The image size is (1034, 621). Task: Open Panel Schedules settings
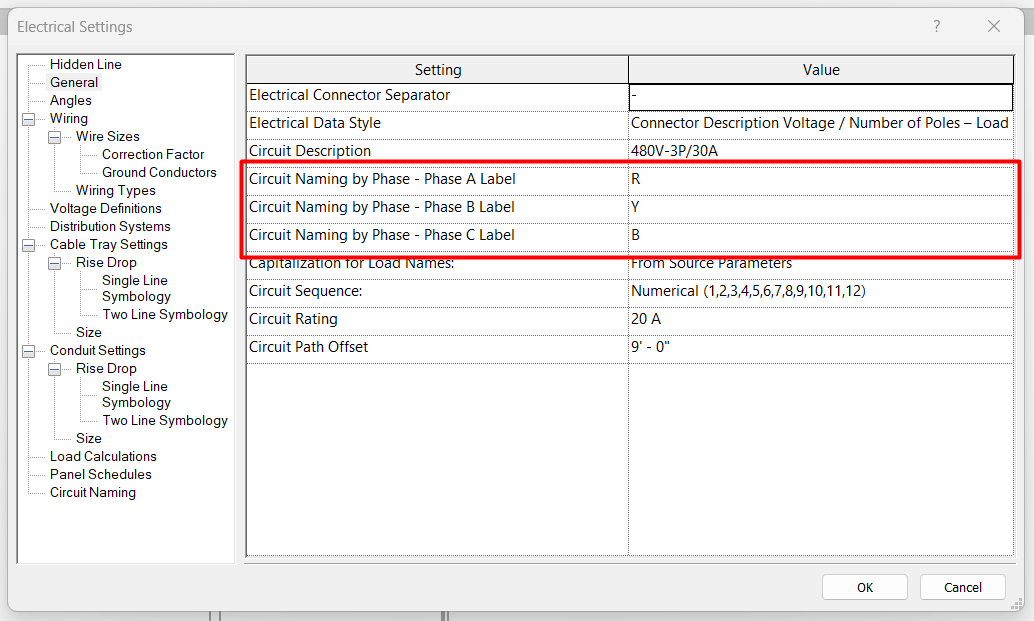point(100,475)
